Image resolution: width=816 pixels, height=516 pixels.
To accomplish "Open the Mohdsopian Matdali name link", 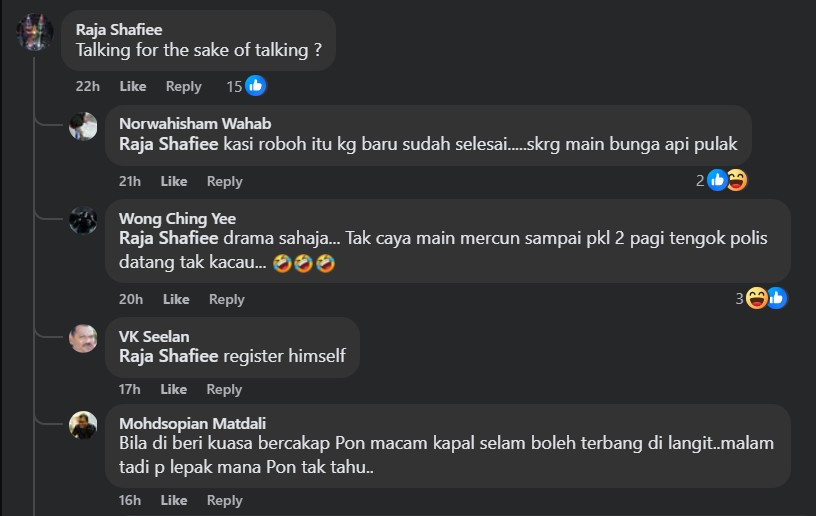I will click(192, 423).
